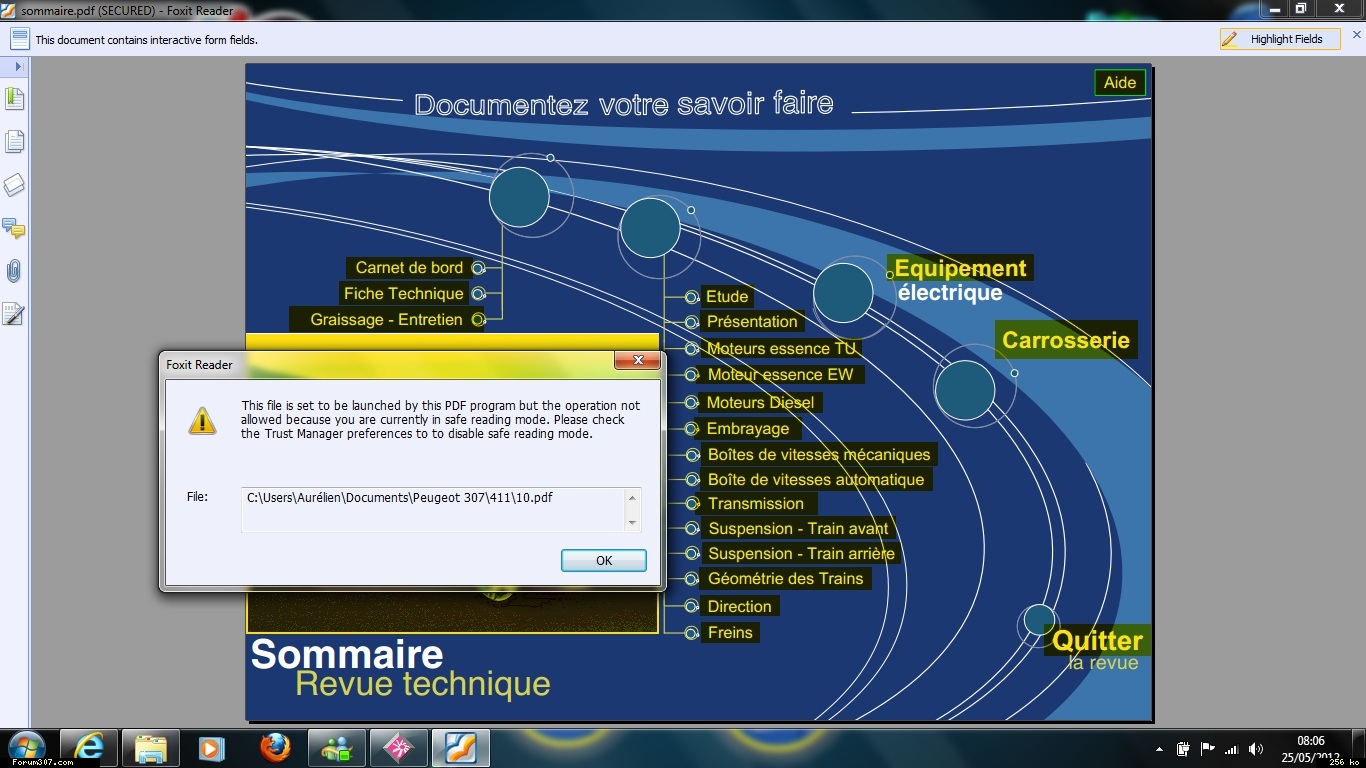Open the Graissage - Entretien section
Image resolution: width=1366 pixels, height=768 pixels.
pyautogui.click(x=387, y=320)
